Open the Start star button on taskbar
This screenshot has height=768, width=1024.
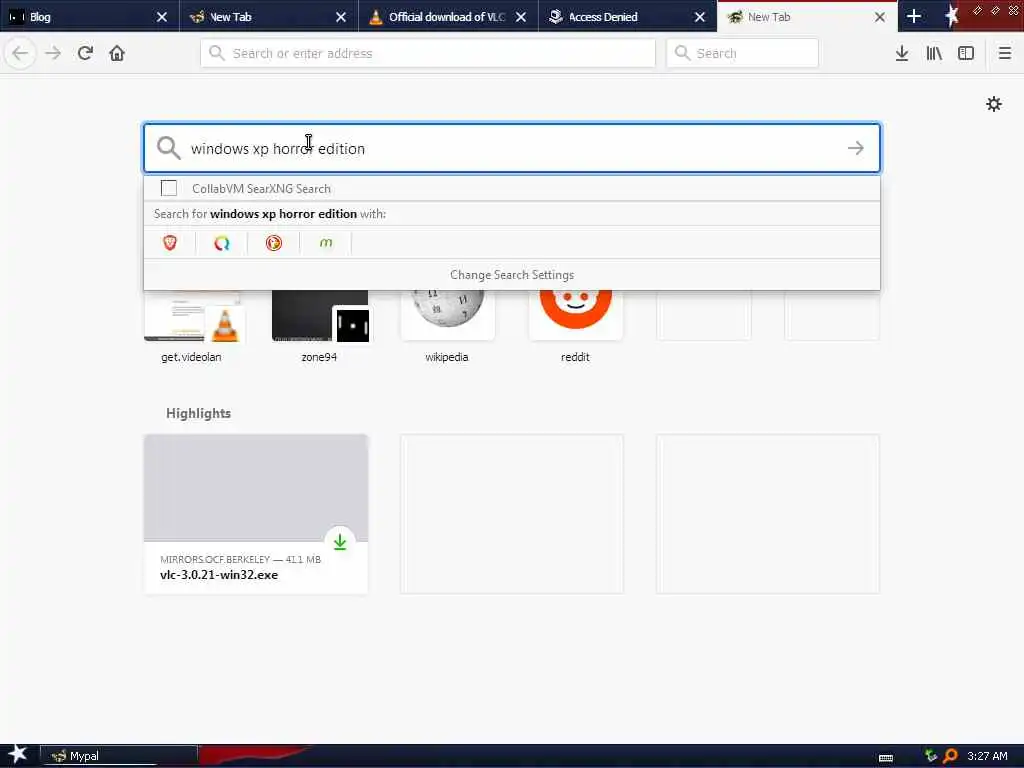point(18,754)
